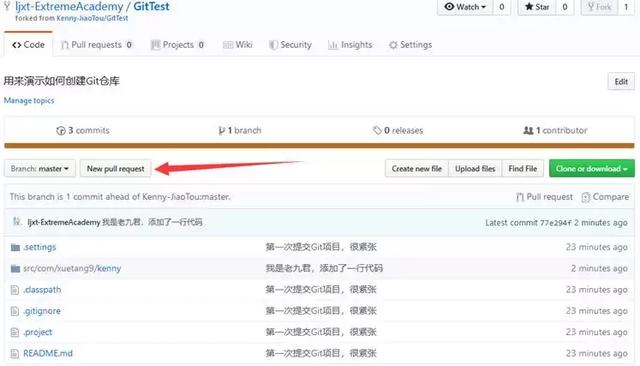Click the Edit description button
Screen dimensions: 640x366
coord(621,82)
